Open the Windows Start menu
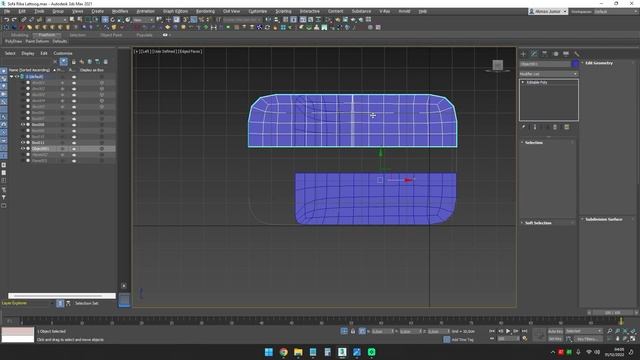640x360 pixels. (x=269, y=352)
